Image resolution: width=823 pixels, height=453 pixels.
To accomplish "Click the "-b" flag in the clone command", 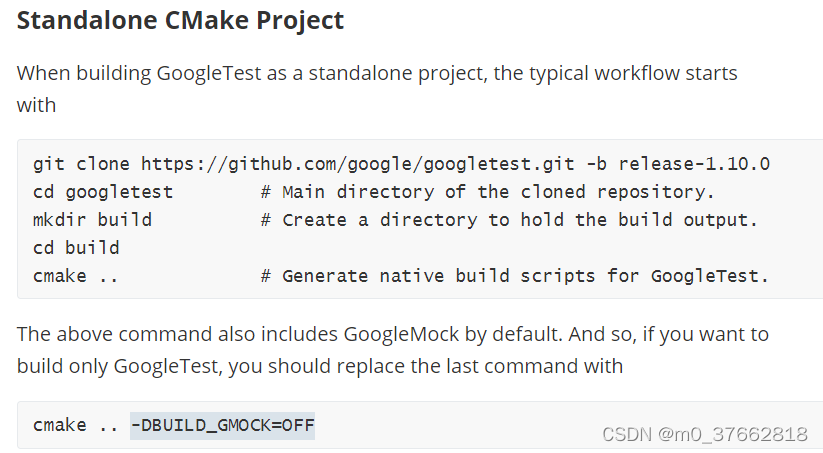I will tap(597, 164).
